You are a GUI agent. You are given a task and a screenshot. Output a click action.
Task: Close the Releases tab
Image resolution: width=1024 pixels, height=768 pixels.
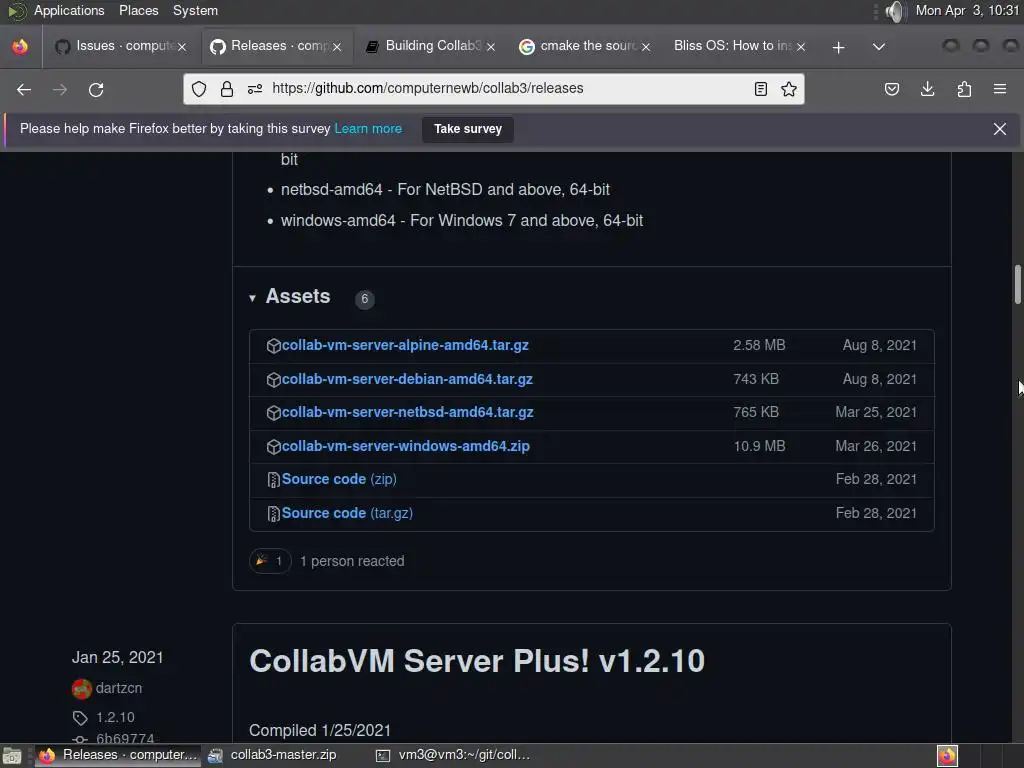pyautogui.click(x=337, y=47)
